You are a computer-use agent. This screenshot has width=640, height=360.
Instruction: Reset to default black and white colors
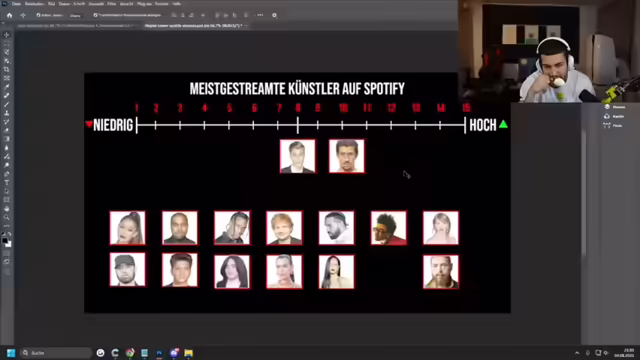click(4, 234)
